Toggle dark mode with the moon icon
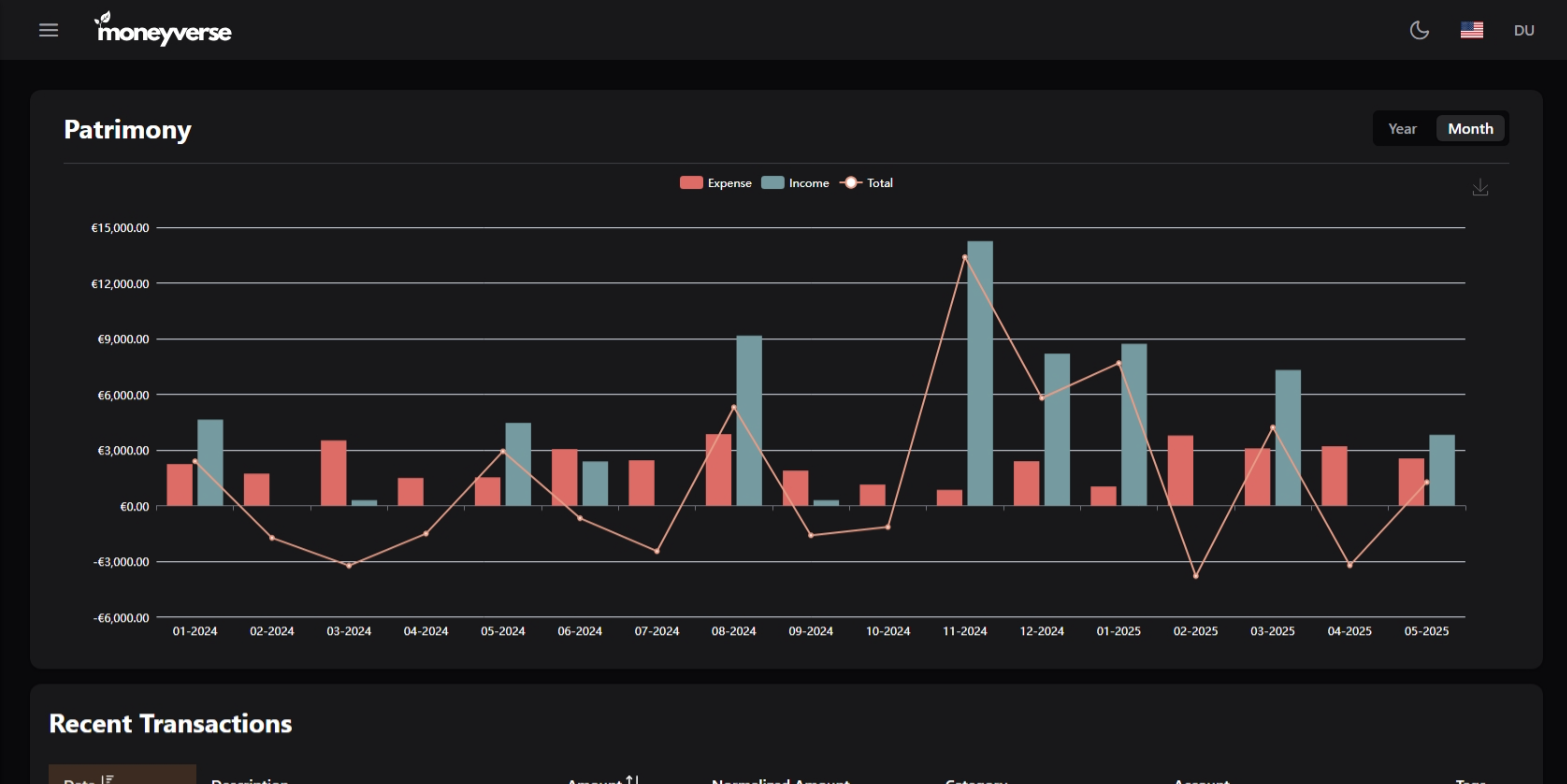This screenshot has height=784, width=1567. [x=1419, y=30]
